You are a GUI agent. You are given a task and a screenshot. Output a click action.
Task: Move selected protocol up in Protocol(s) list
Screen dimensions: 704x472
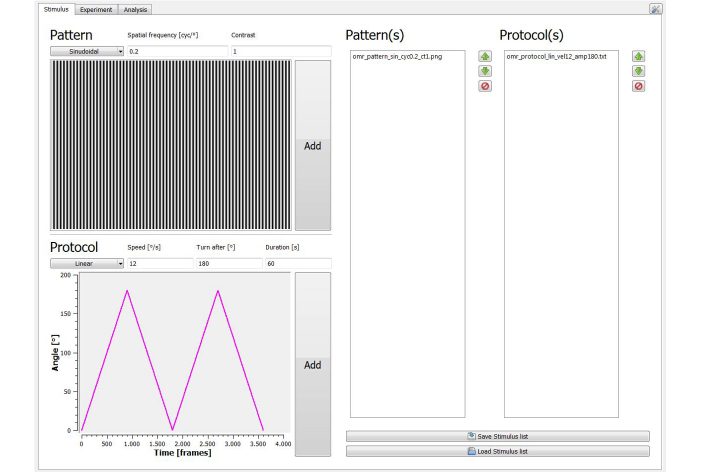(x=638, y=56)
